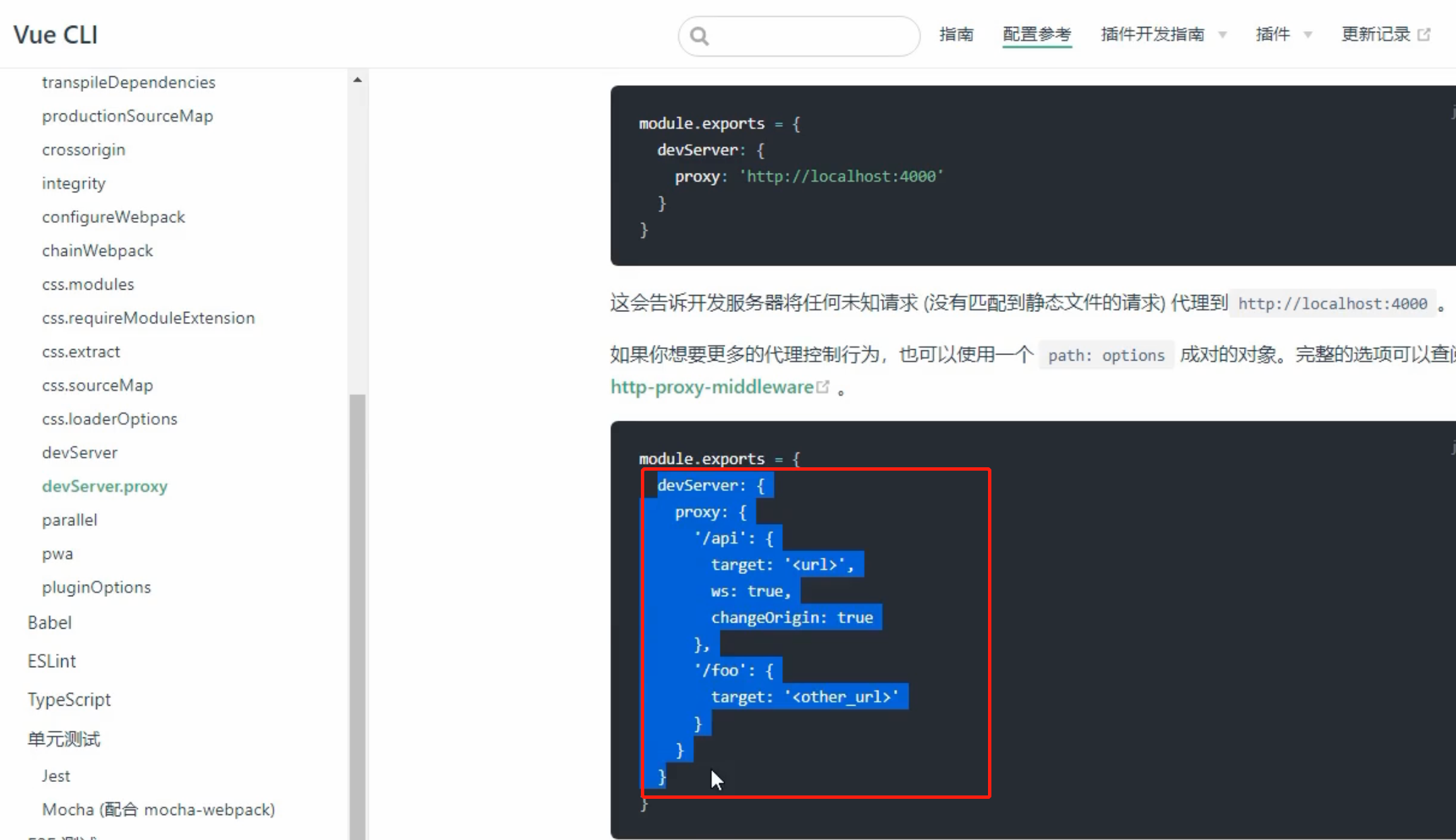Select pwa in the sidebar
Image resolution: width=1456 pixels, height=840 pixels.
click(57, 554)
